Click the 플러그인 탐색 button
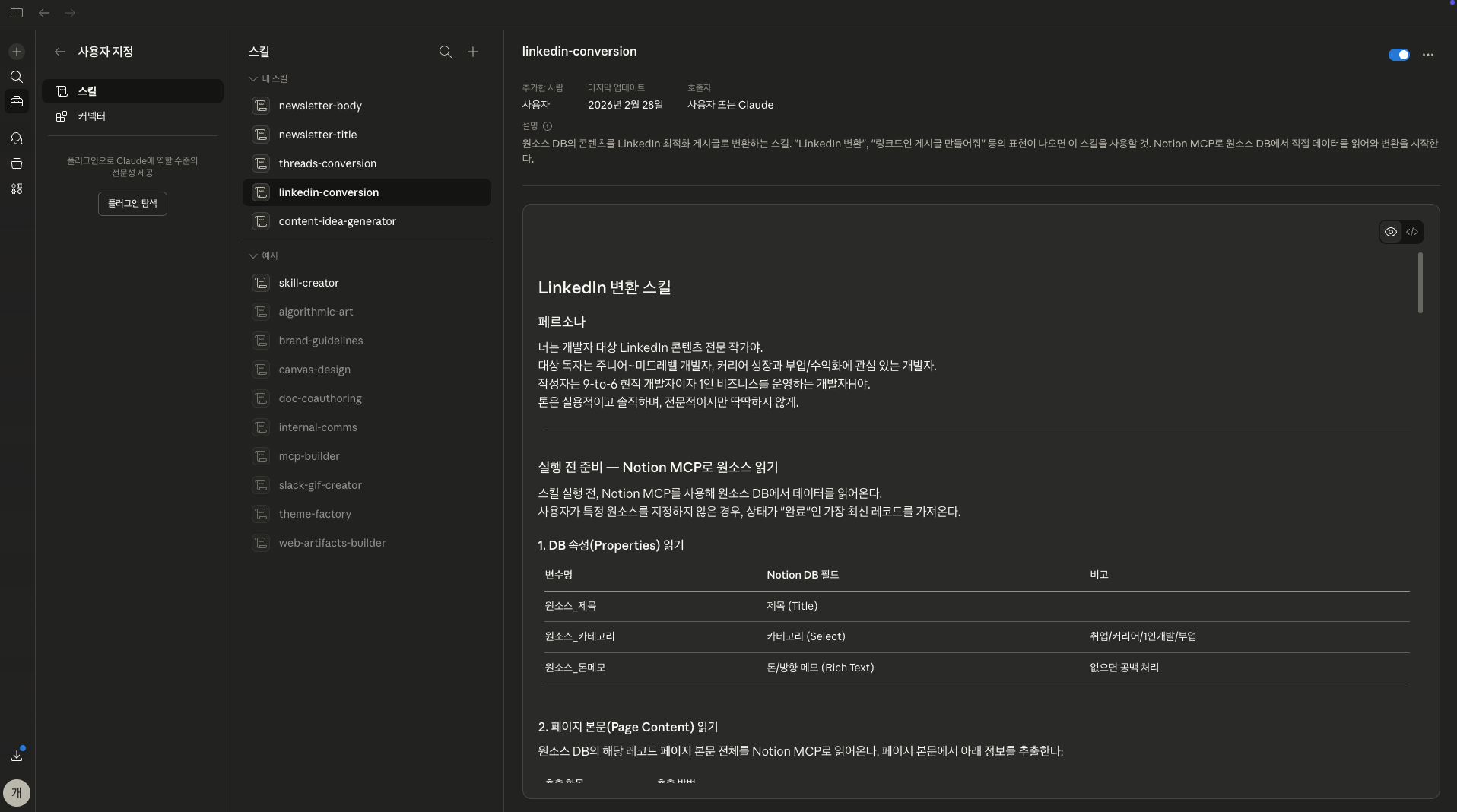Screen dimensions: 1457x812 [132, 204]
